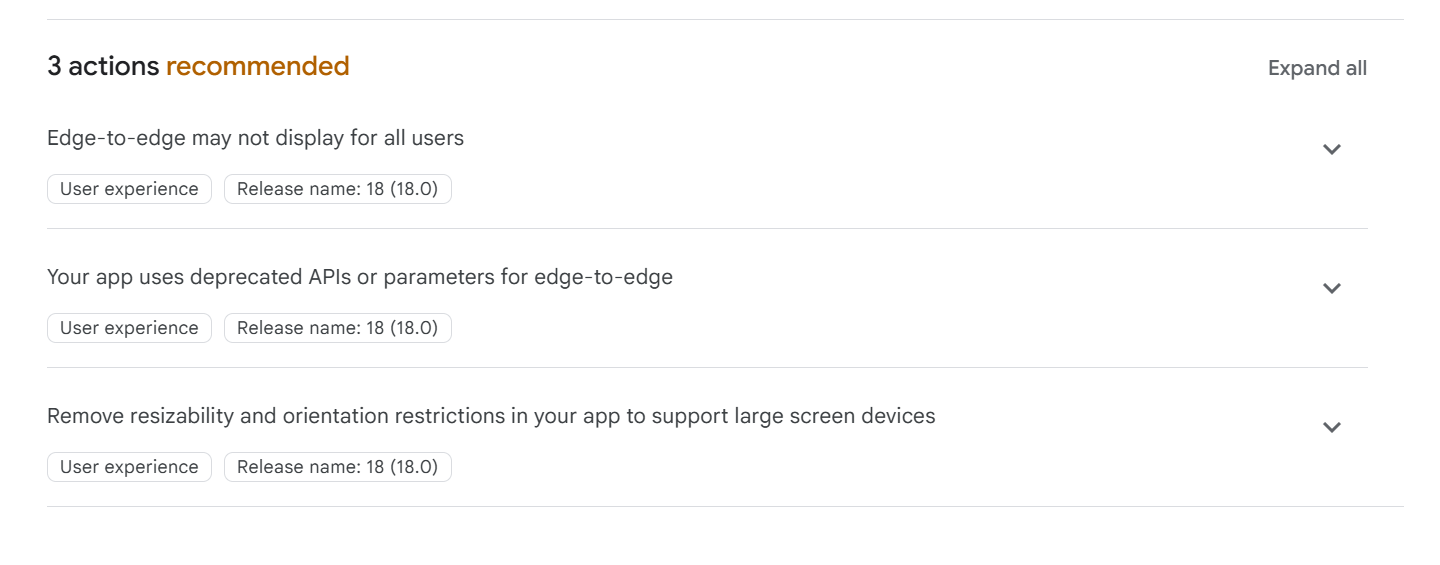Expand the deprecated APIs item chevron

pos(1331,289)
